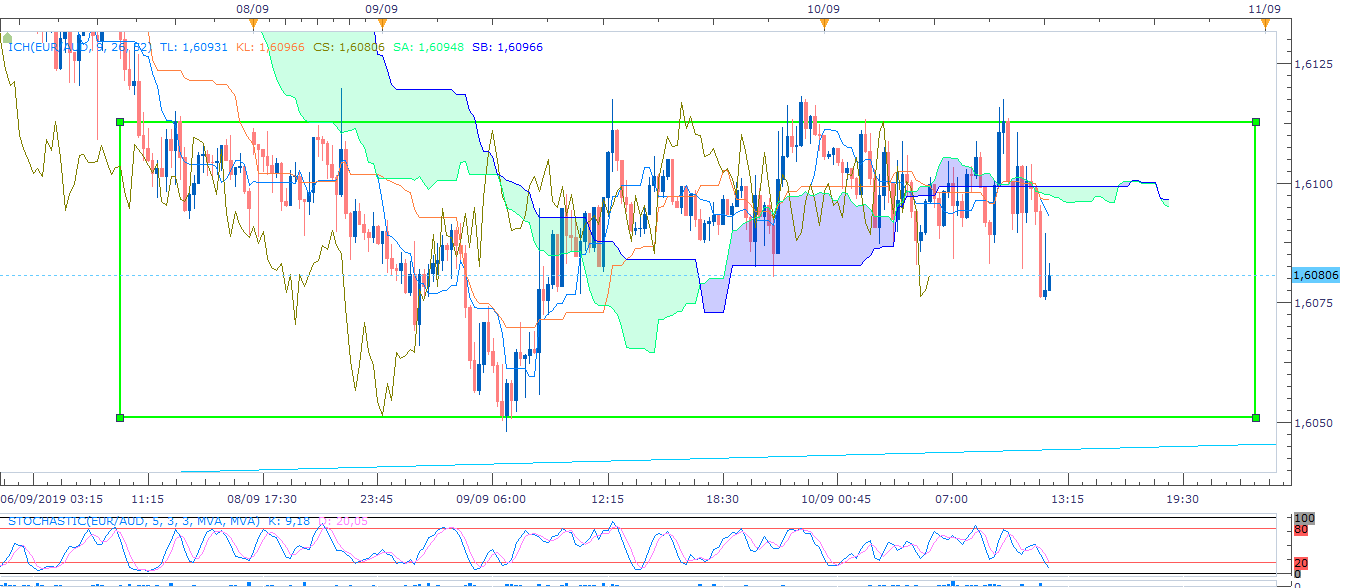This screenshot has width=1349, height=588.
Task: Click the 09/09 06:00 time label
Action: [x=491, y=498]
